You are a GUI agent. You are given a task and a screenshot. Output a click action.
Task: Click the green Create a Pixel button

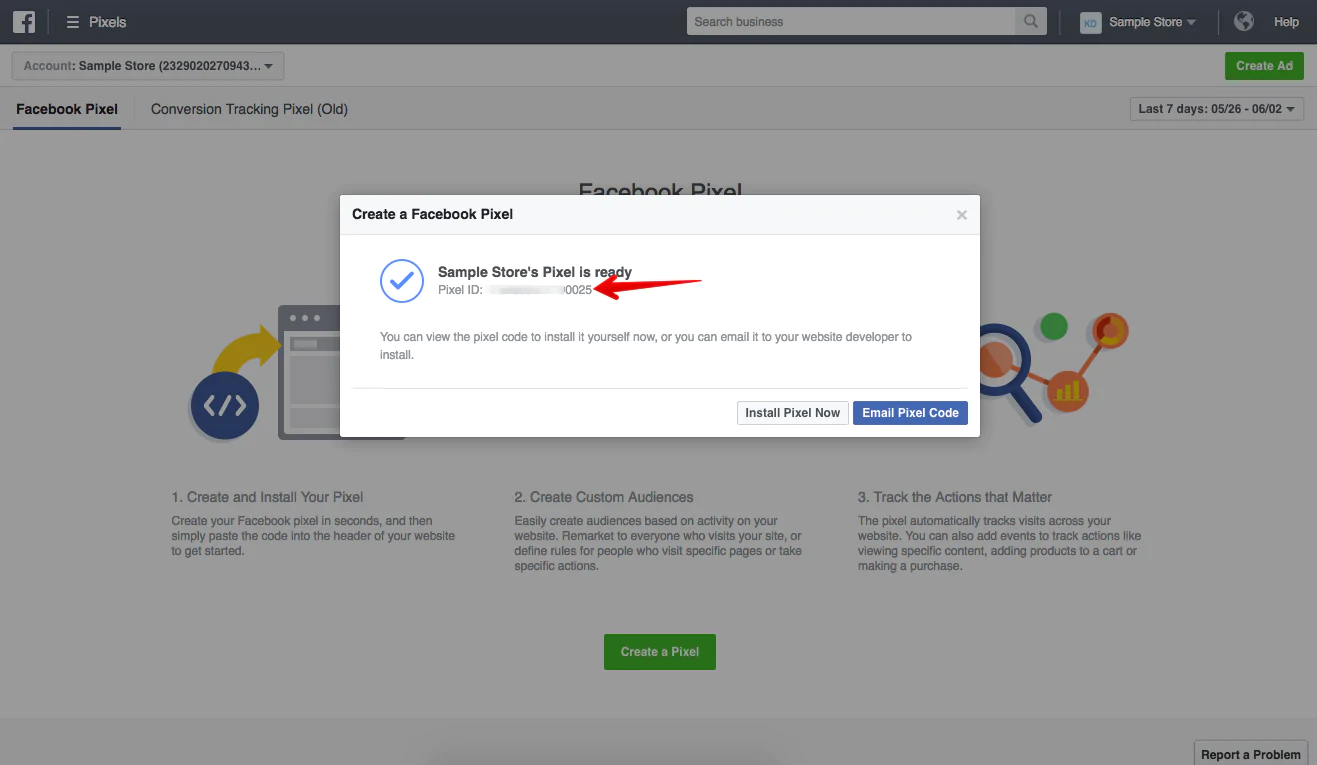(660, 652)
